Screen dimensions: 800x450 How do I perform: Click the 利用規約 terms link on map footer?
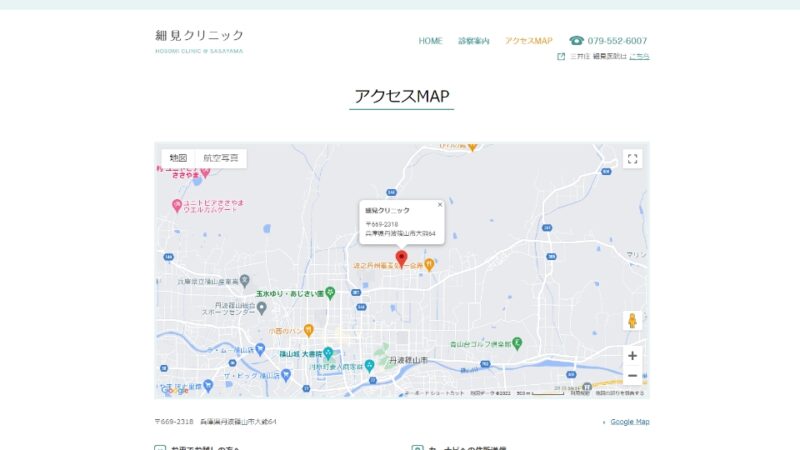580,393
